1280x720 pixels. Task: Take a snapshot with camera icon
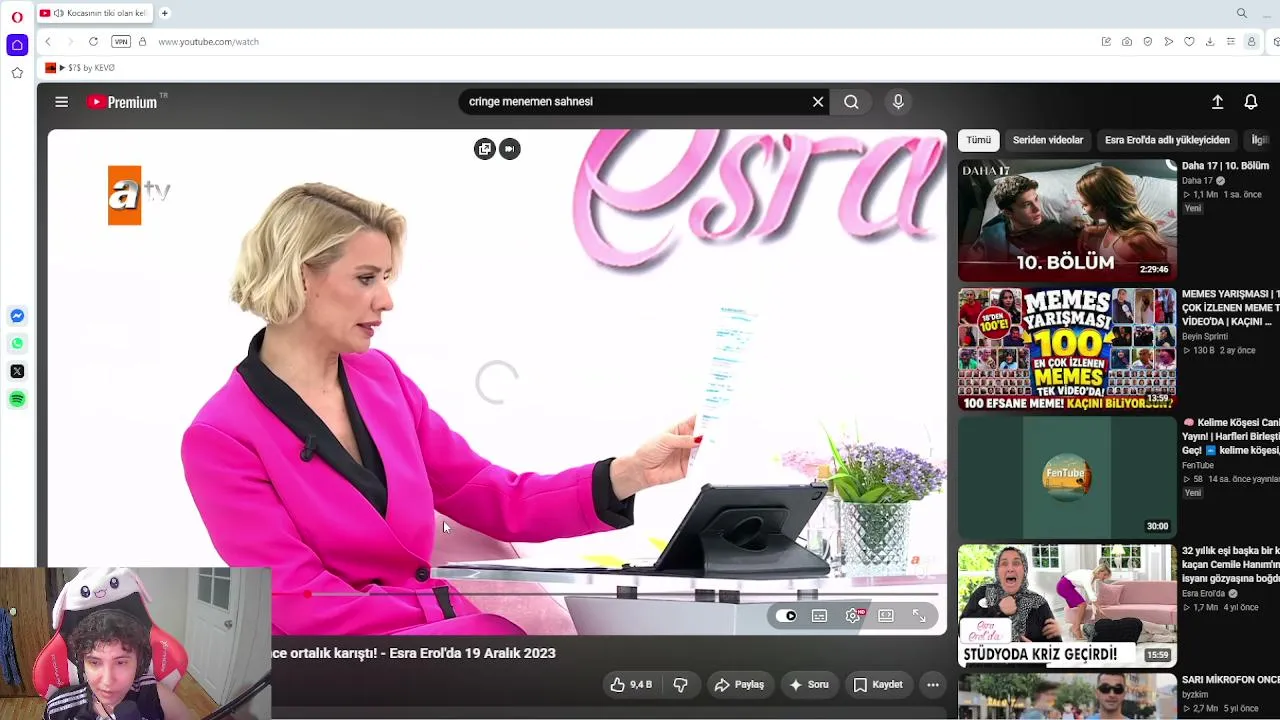pos(1127,42)
